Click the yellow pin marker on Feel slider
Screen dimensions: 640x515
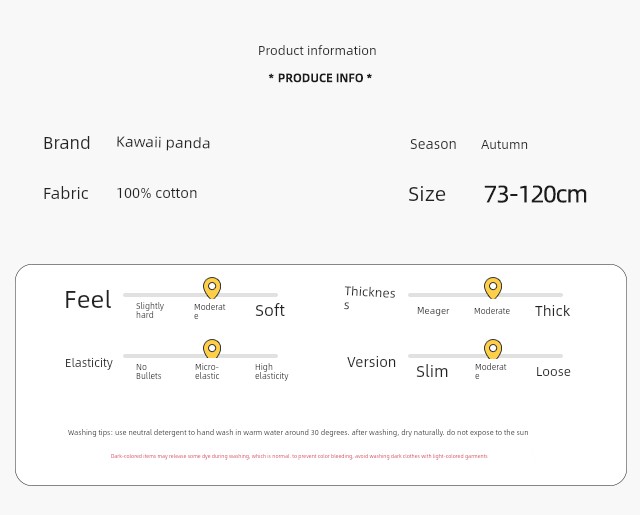(212, 288)
